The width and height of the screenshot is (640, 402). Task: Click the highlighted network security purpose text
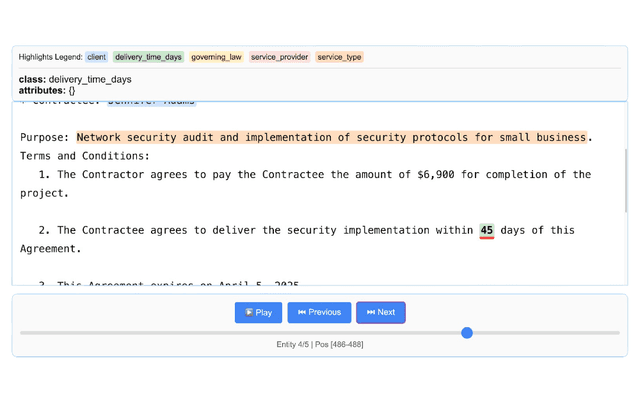point(331,137)
